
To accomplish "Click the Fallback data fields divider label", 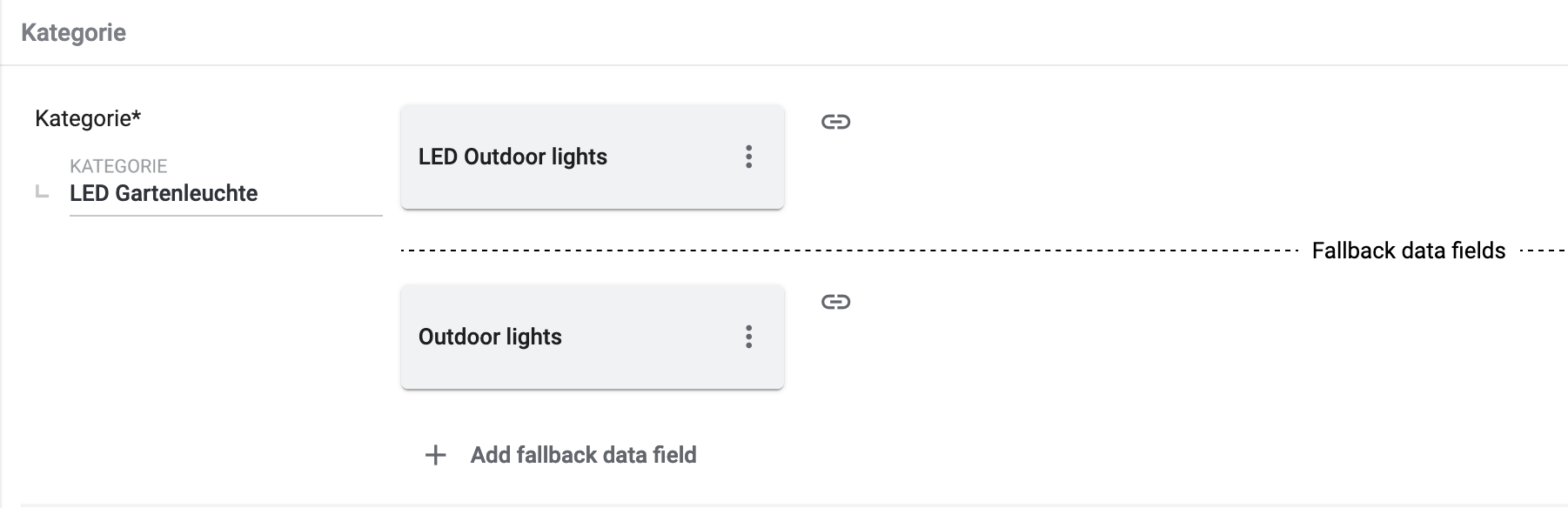I will tap(1408, 251).
